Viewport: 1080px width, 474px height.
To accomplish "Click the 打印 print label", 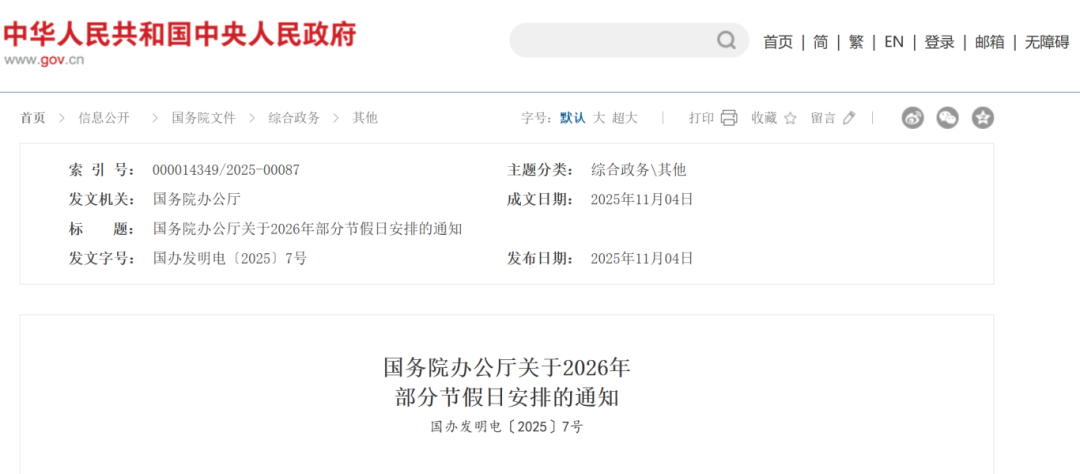I will [x=701, y=118].
